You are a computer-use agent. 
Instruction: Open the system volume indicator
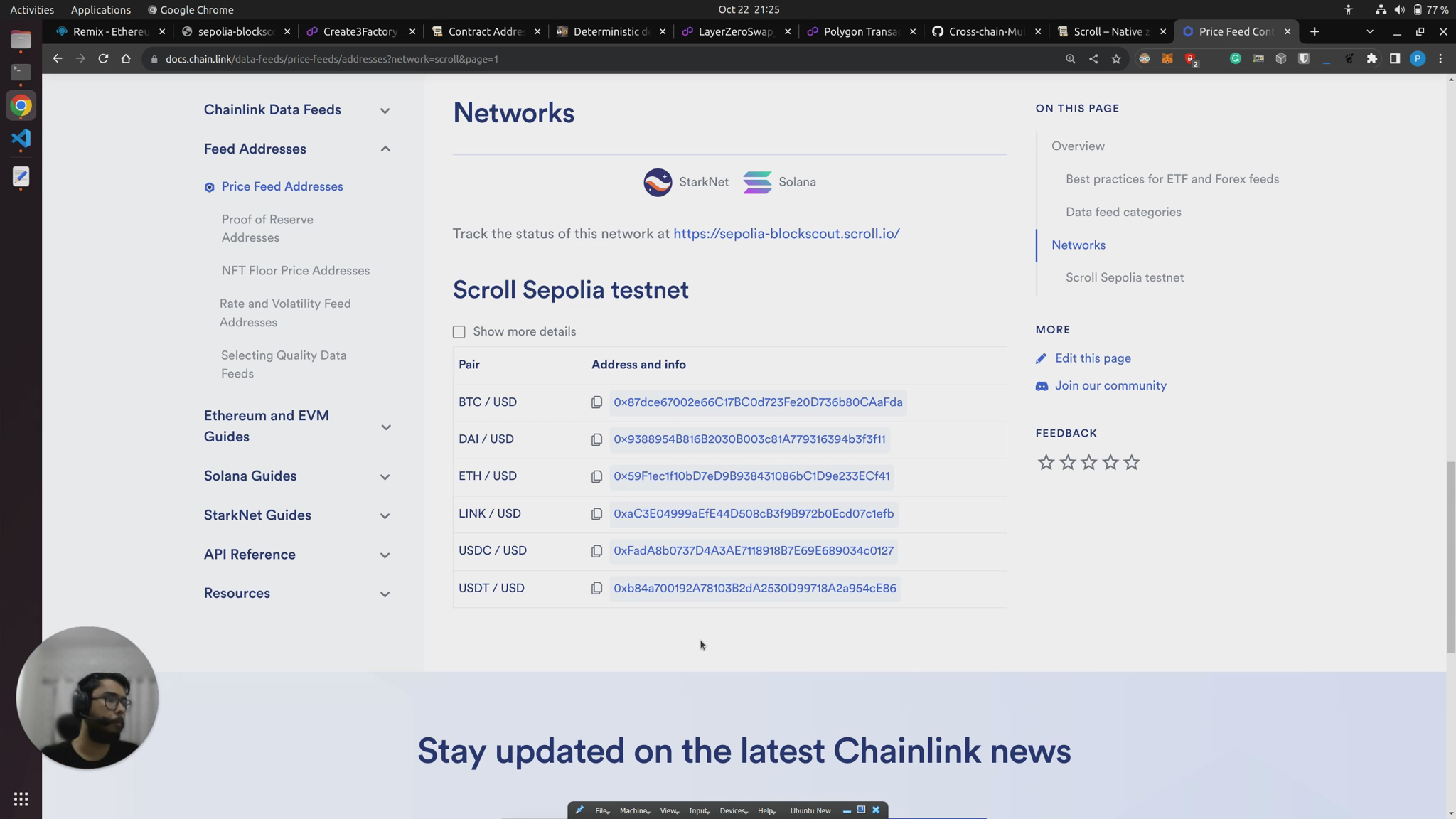tap(1399, 9)
